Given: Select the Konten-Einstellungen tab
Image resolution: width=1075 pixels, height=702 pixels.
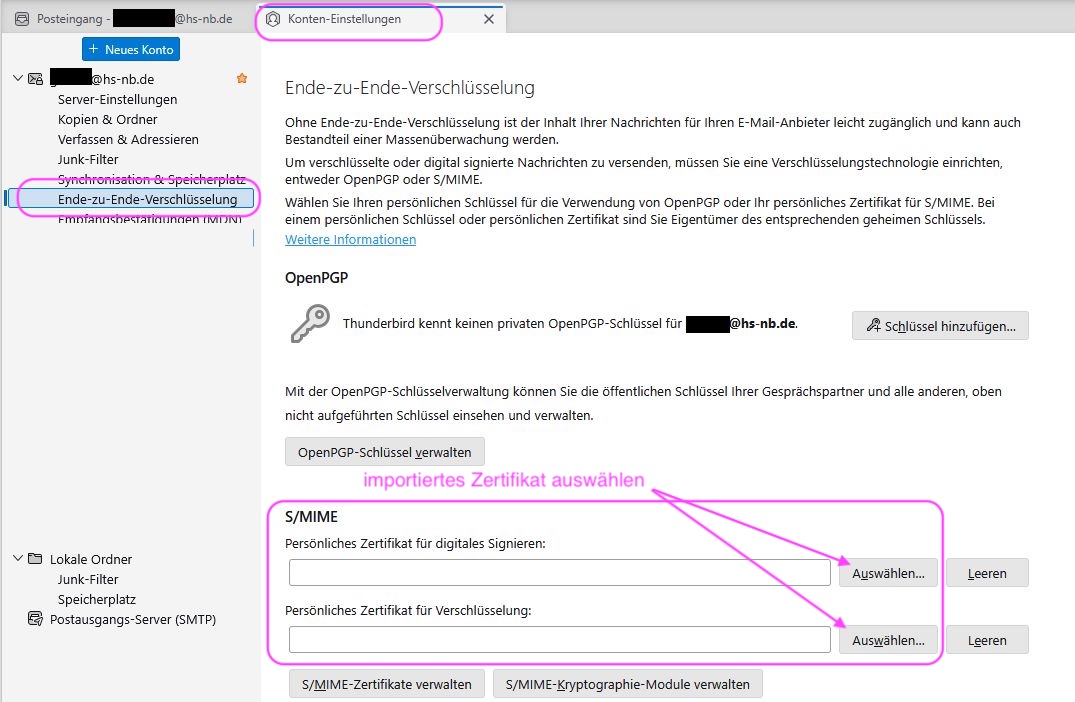Looking at the screenshot, I should coord(379,19).
